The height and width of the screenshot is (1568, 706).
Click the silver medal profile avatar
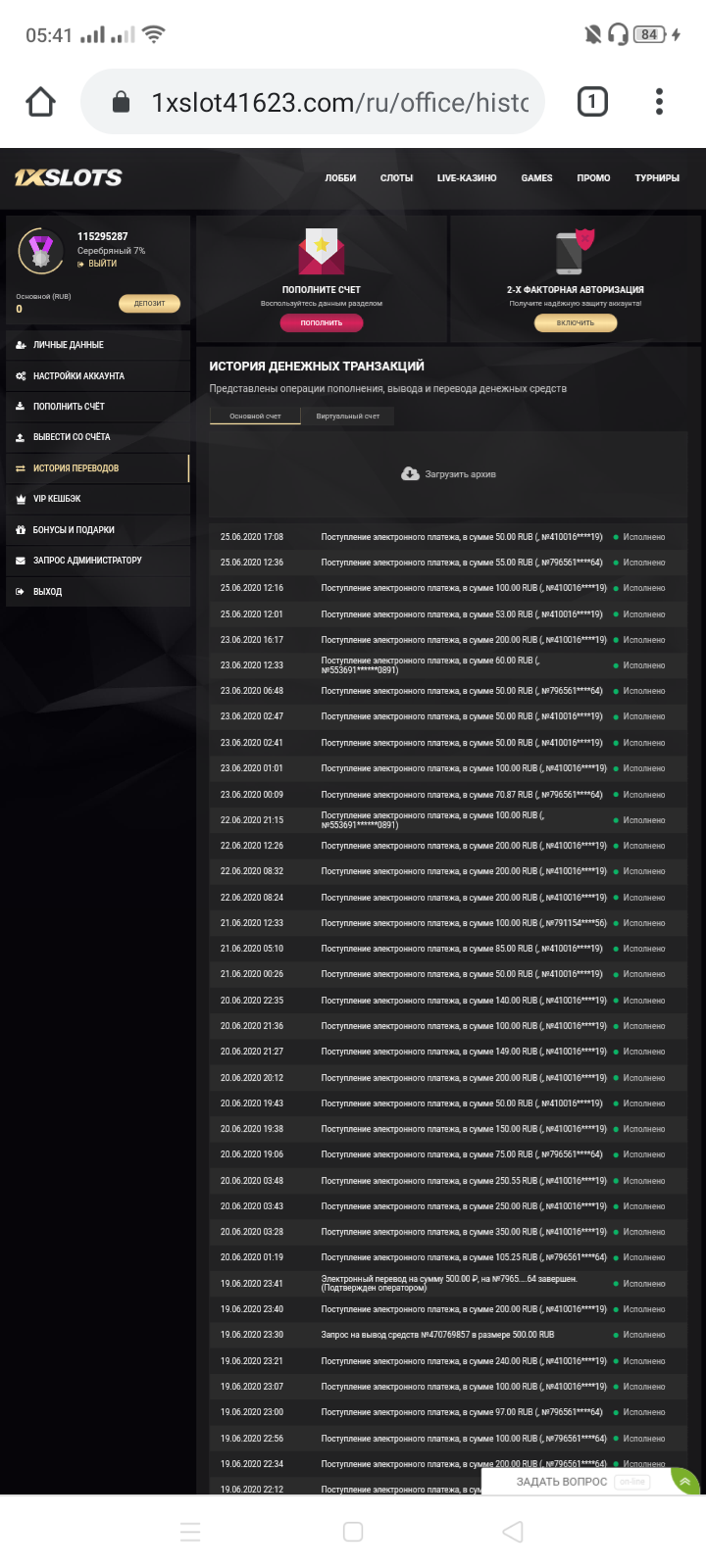41,251
